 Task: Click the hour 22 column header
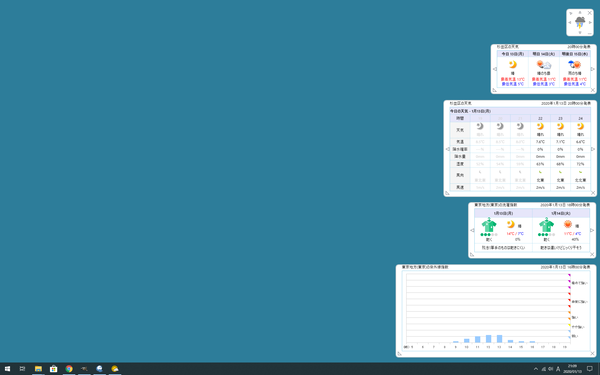540,119
